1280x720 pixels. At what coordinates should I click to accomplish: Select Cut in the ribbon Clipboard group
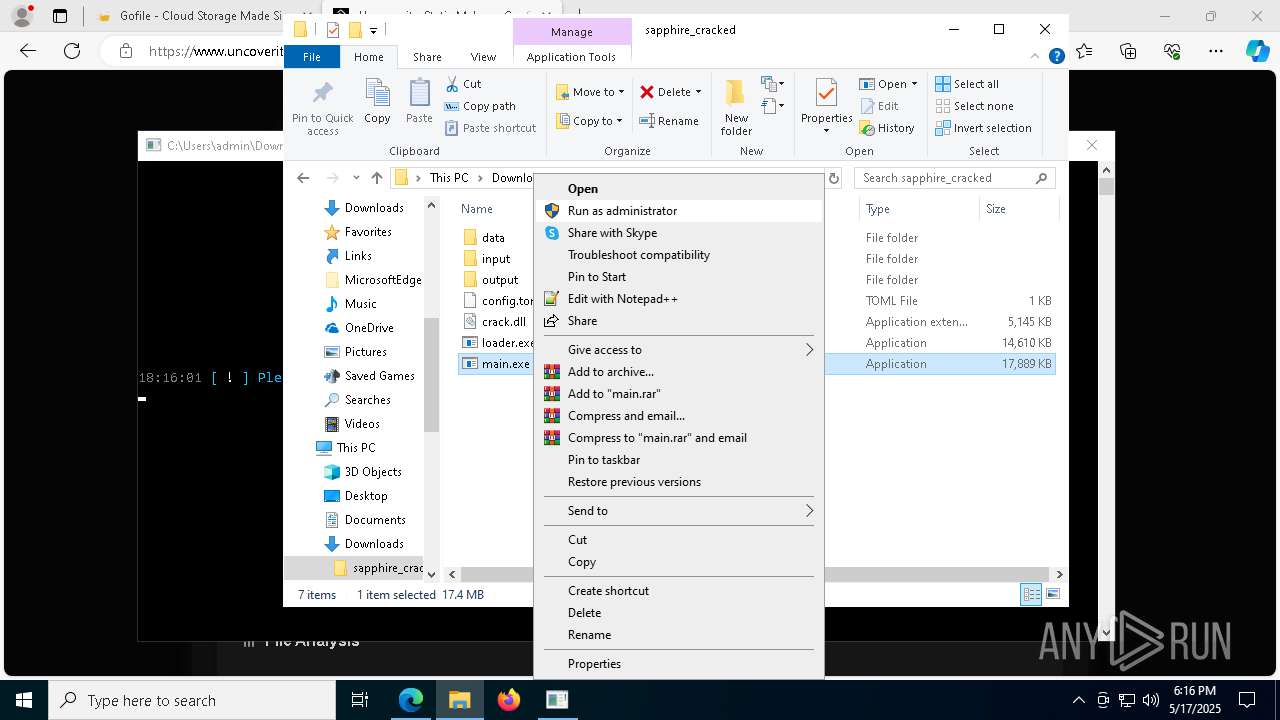pos(463,84)
